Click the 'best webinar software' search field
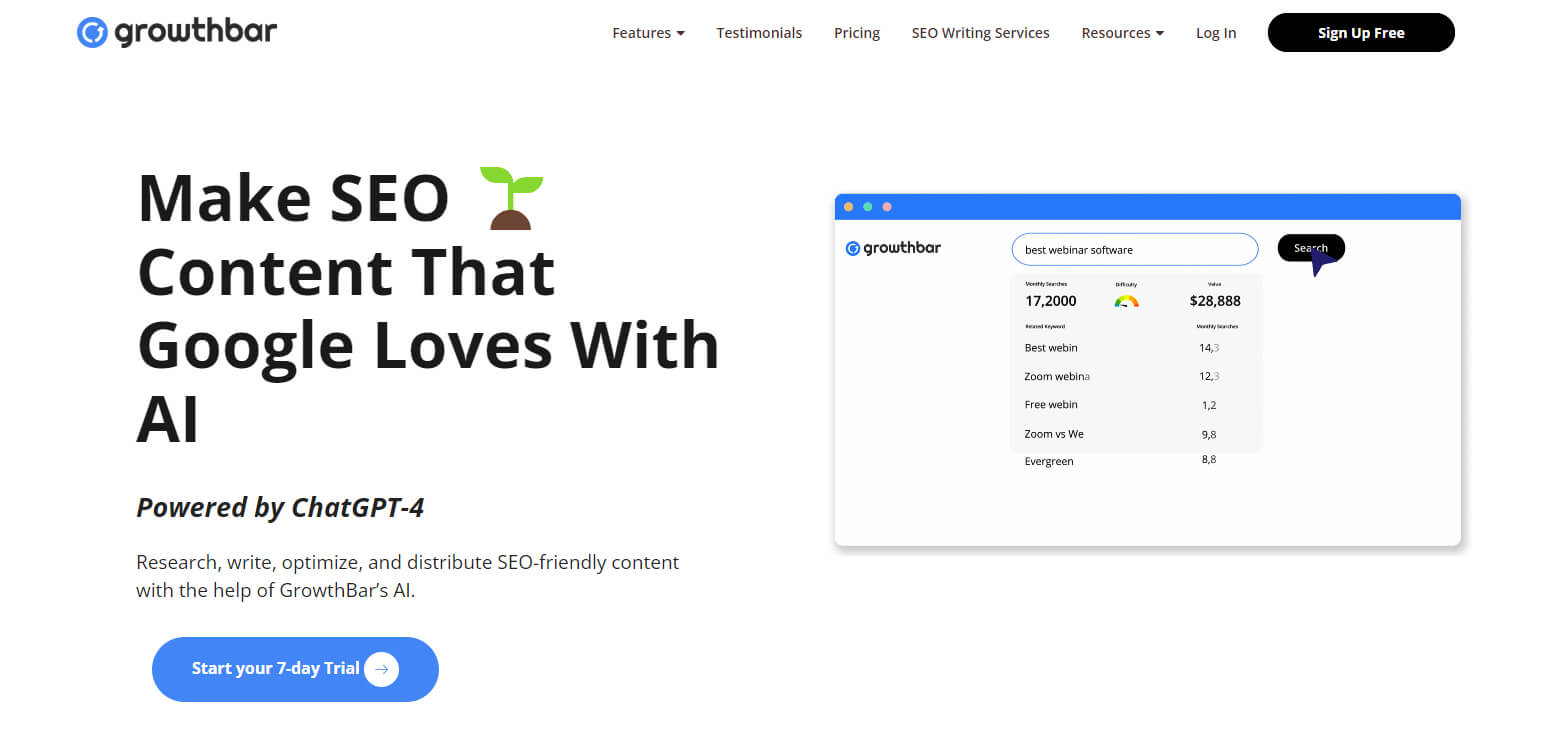 pyautogui.click(x=1134, y=249)
